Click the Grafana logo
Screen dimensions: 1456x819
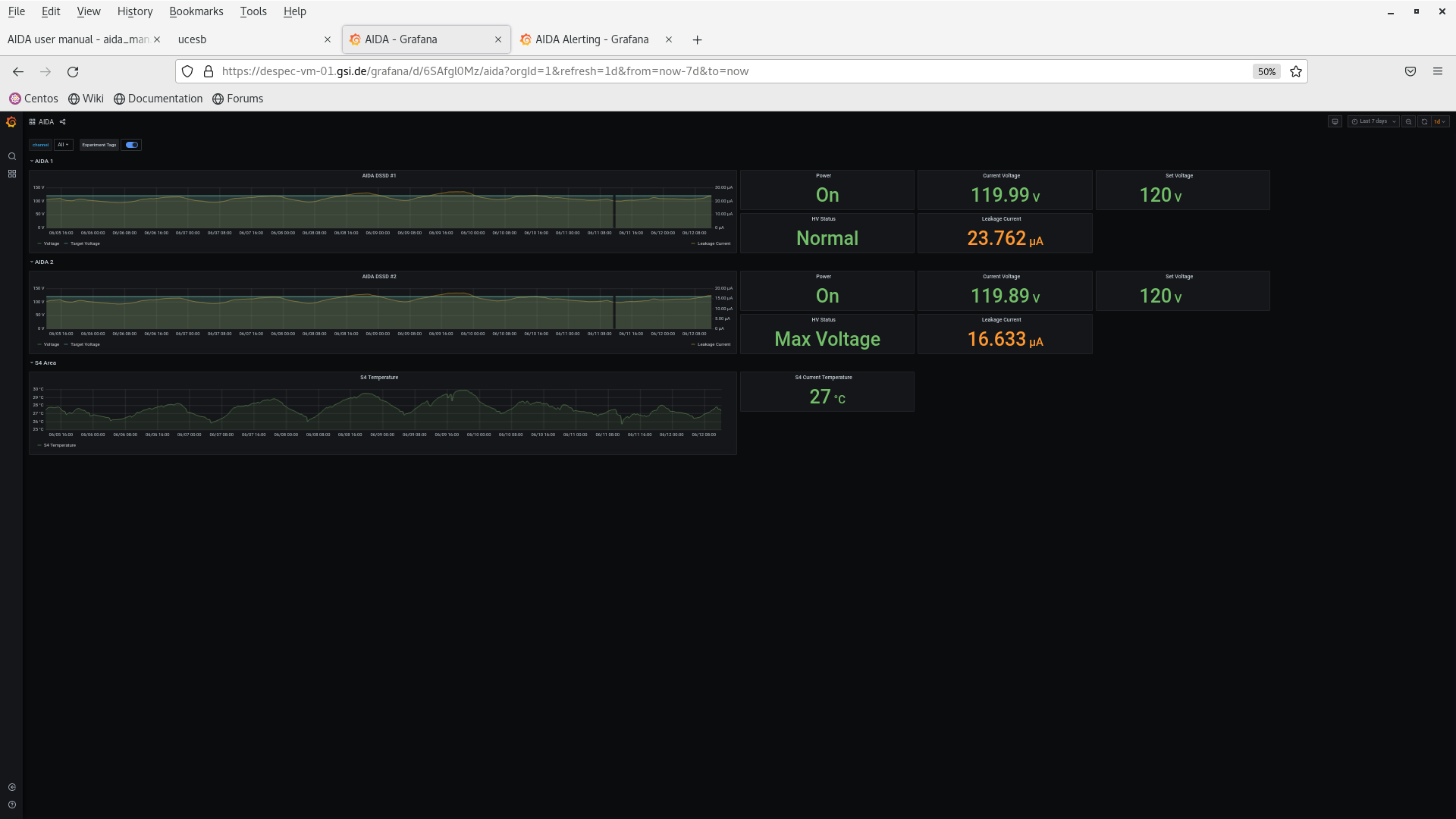tap(11, 122)
